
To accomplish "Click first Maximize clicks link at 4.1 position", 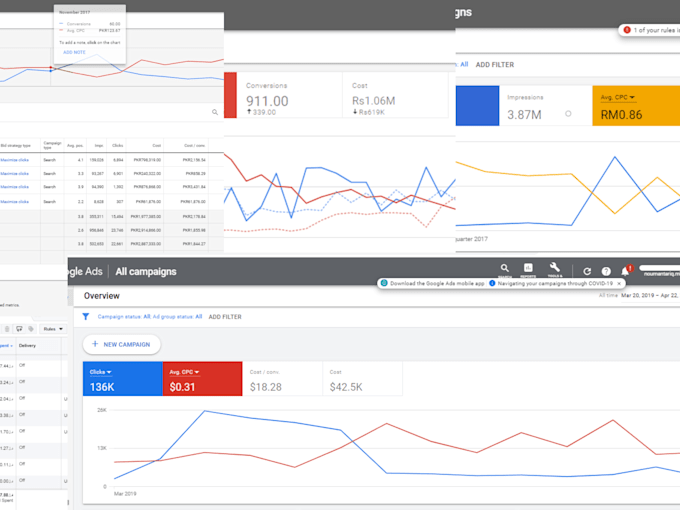I will click(15, 160).
